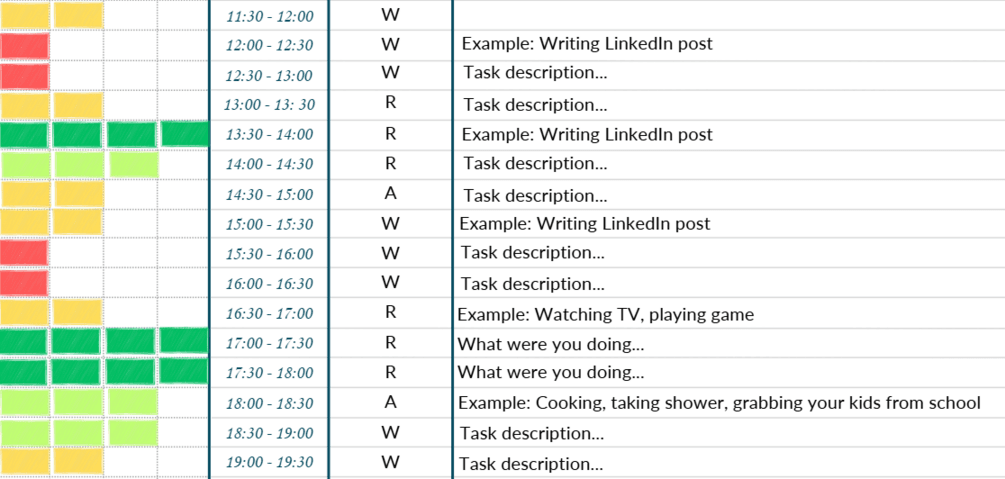The width and height of the screenshot is (1005, 479).
Task: Select the task description for 12:30 - 13:00
Action: point(535,74)
